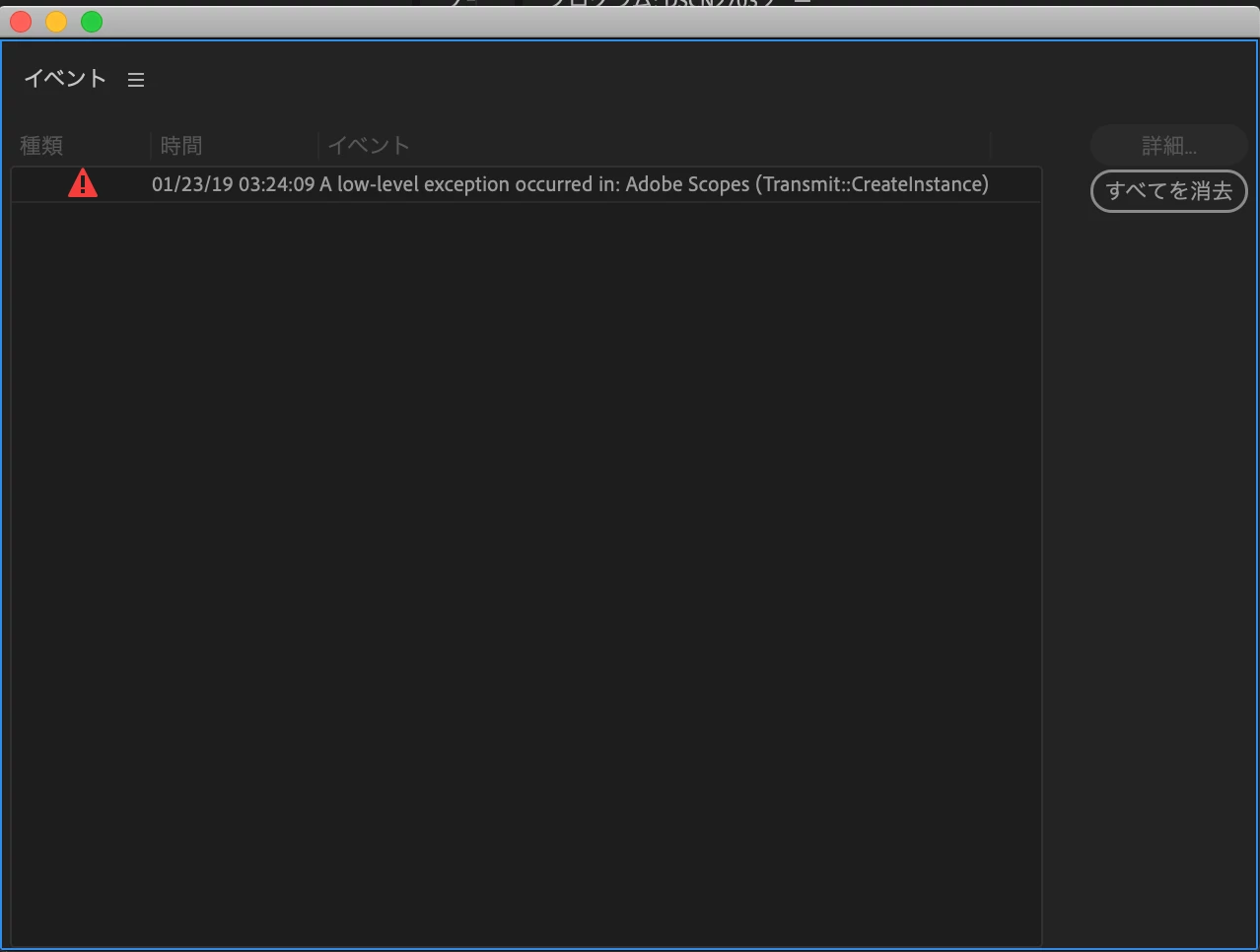This screenshot has width=1260, height=952.
Task: Click the 時間 column header
Action: [x=181, y=146]
